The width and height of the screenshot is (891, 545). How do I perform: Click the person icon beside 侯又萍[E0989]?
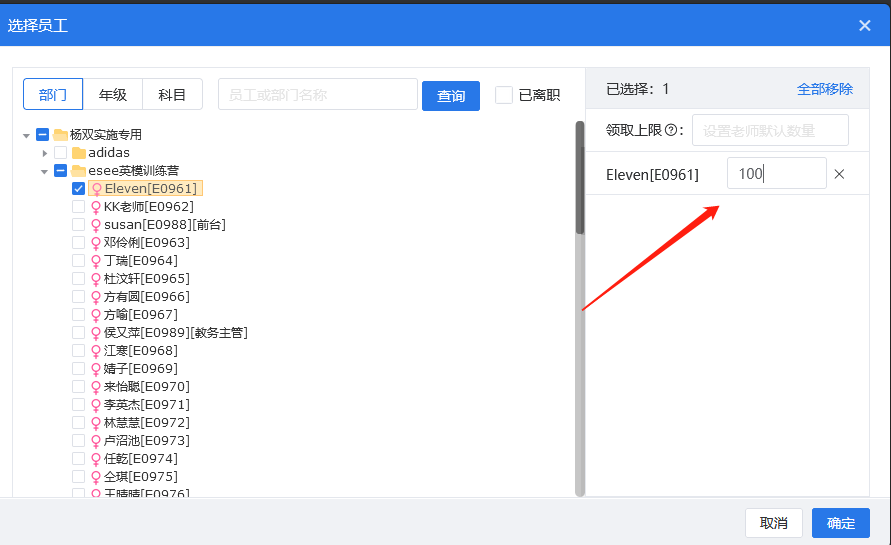click(x=95, y=334)
